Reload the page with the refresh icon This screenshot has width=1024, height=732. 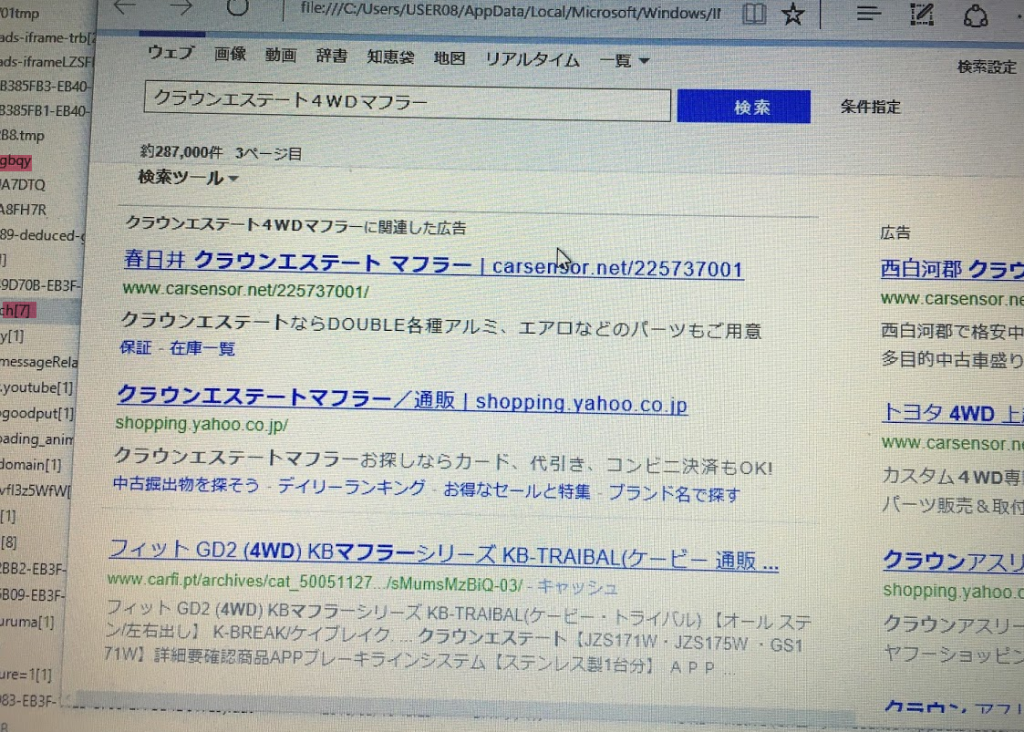237,8
